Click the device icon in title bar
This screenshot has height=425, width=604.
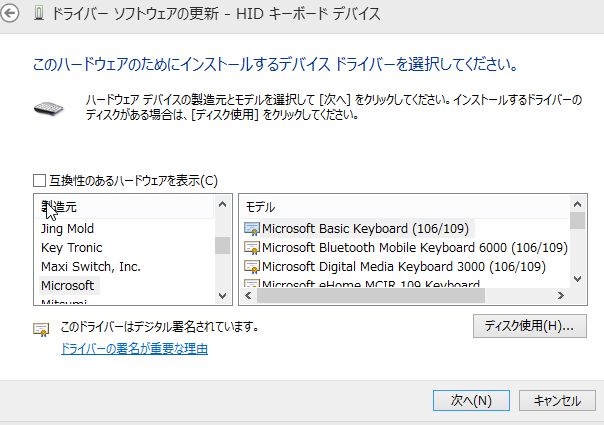39,14
